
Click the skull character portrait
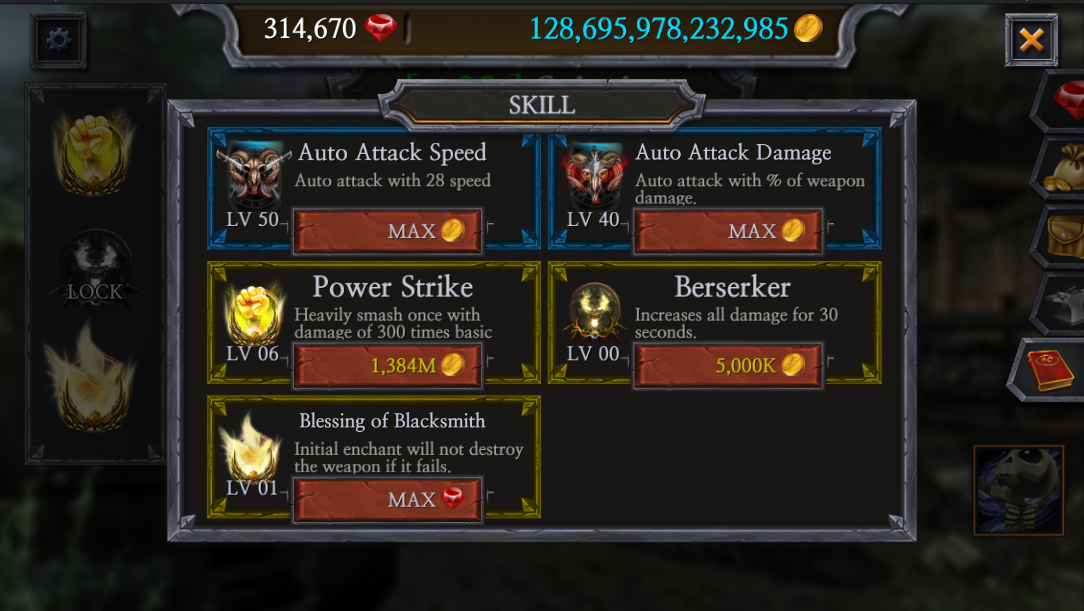[1018, 490]
